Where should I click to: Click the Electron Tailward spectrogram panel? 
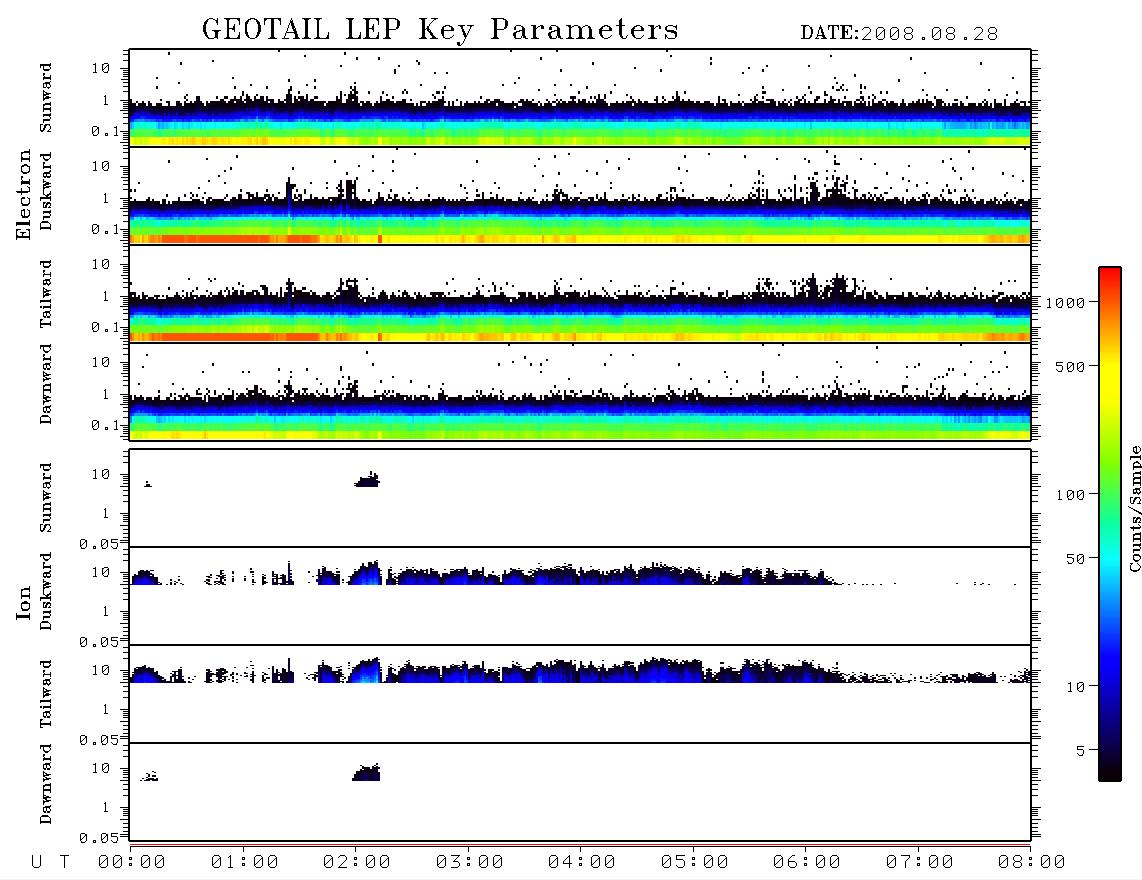tap(580, 294)
